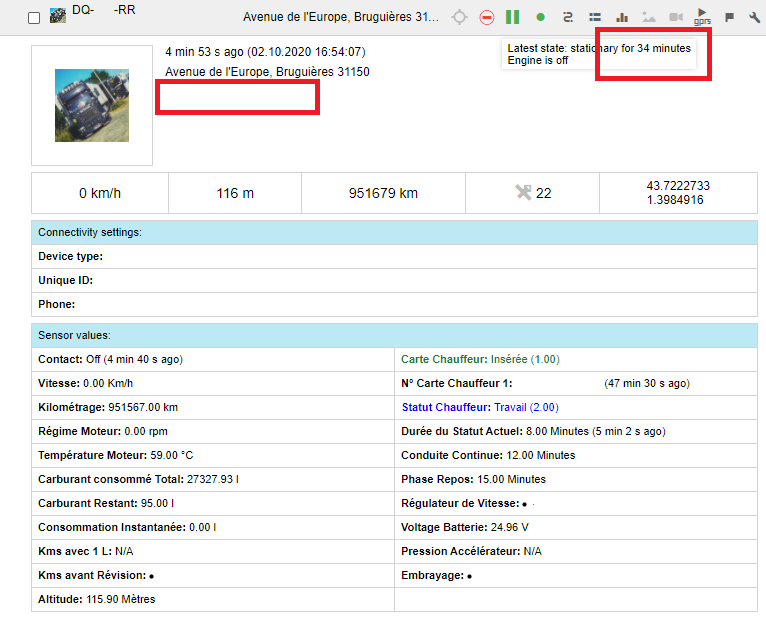The height and width of the screenshot is (617, 766).
Task: Click the large truck photo thumbnail
Action: [x=91, y=105]
